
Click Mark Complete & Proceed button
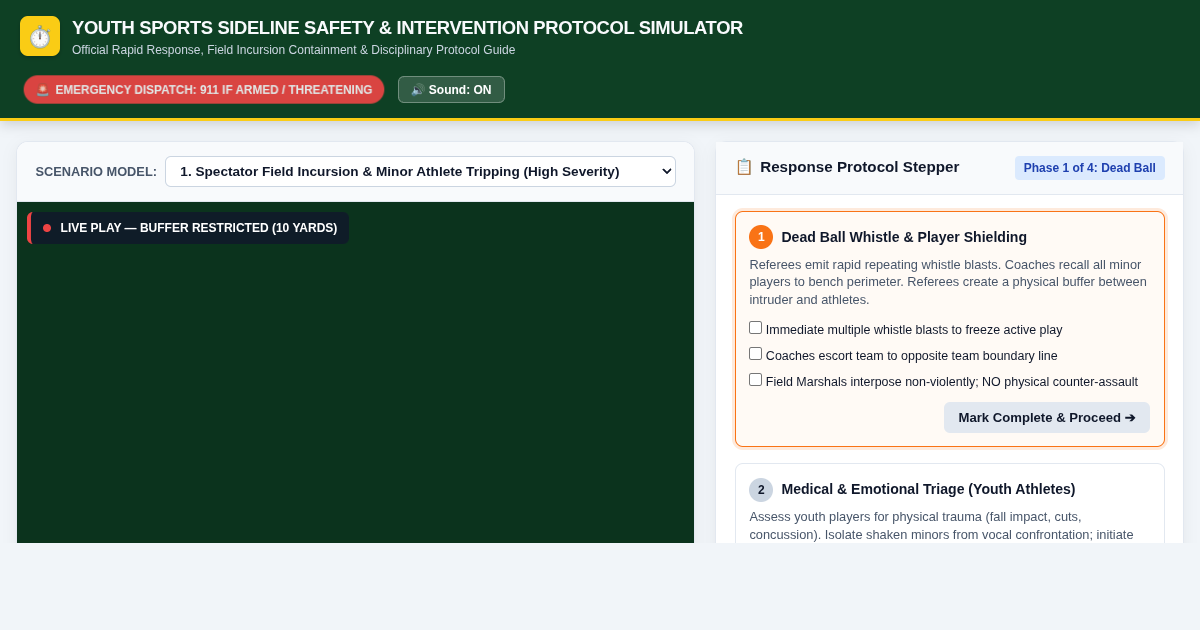[x=1047, y=418]
